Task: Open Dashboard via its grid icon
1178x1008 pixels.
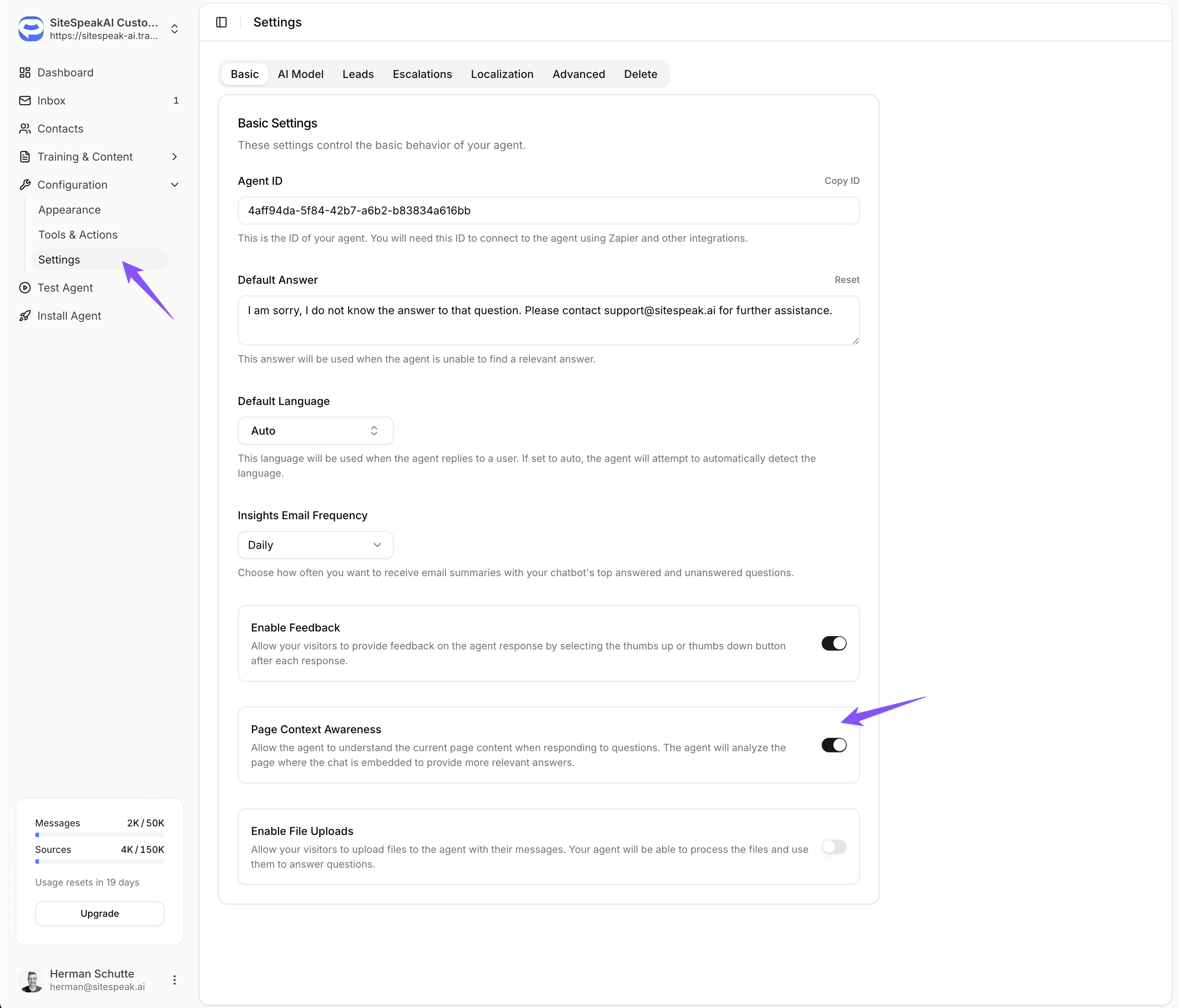Action: (25, 73)
